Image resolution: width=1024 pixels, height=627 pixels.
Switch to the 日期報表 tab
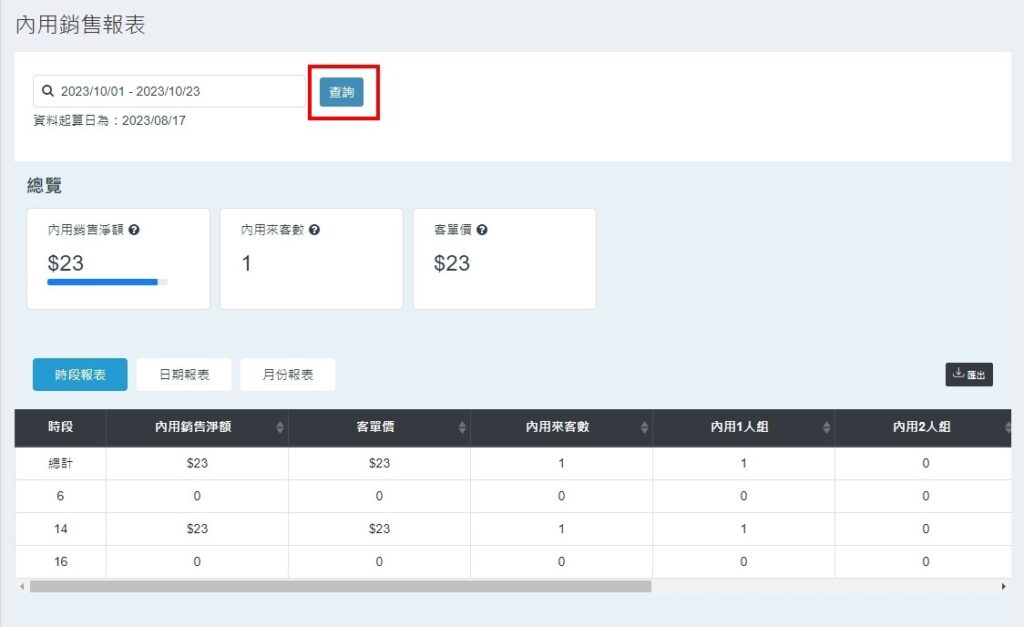[184, 374]
